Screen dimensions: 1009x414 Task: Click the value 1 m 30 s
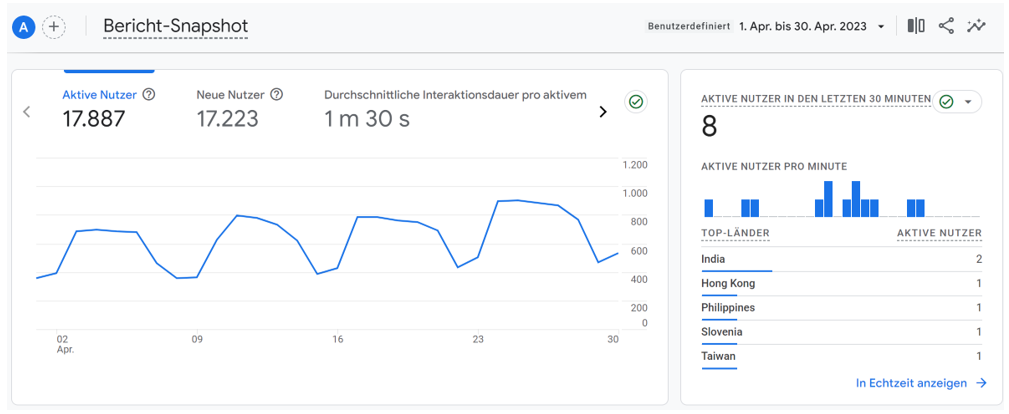point(367,119)
